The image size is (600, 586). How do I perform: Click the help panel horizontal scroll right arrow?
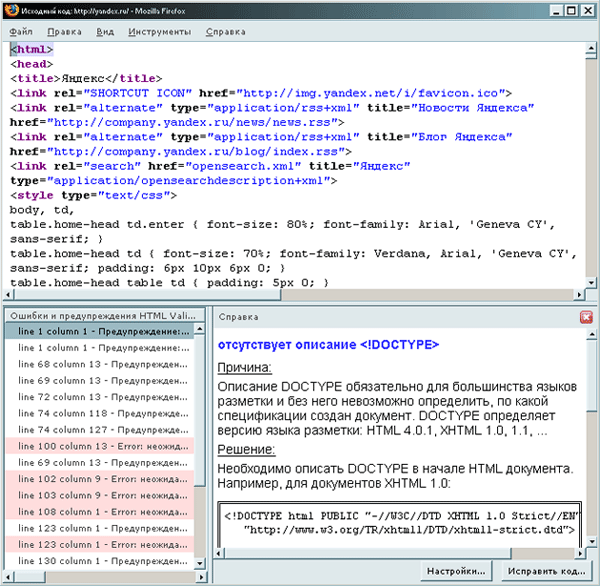pyautogui.click(x=580, y=553)
